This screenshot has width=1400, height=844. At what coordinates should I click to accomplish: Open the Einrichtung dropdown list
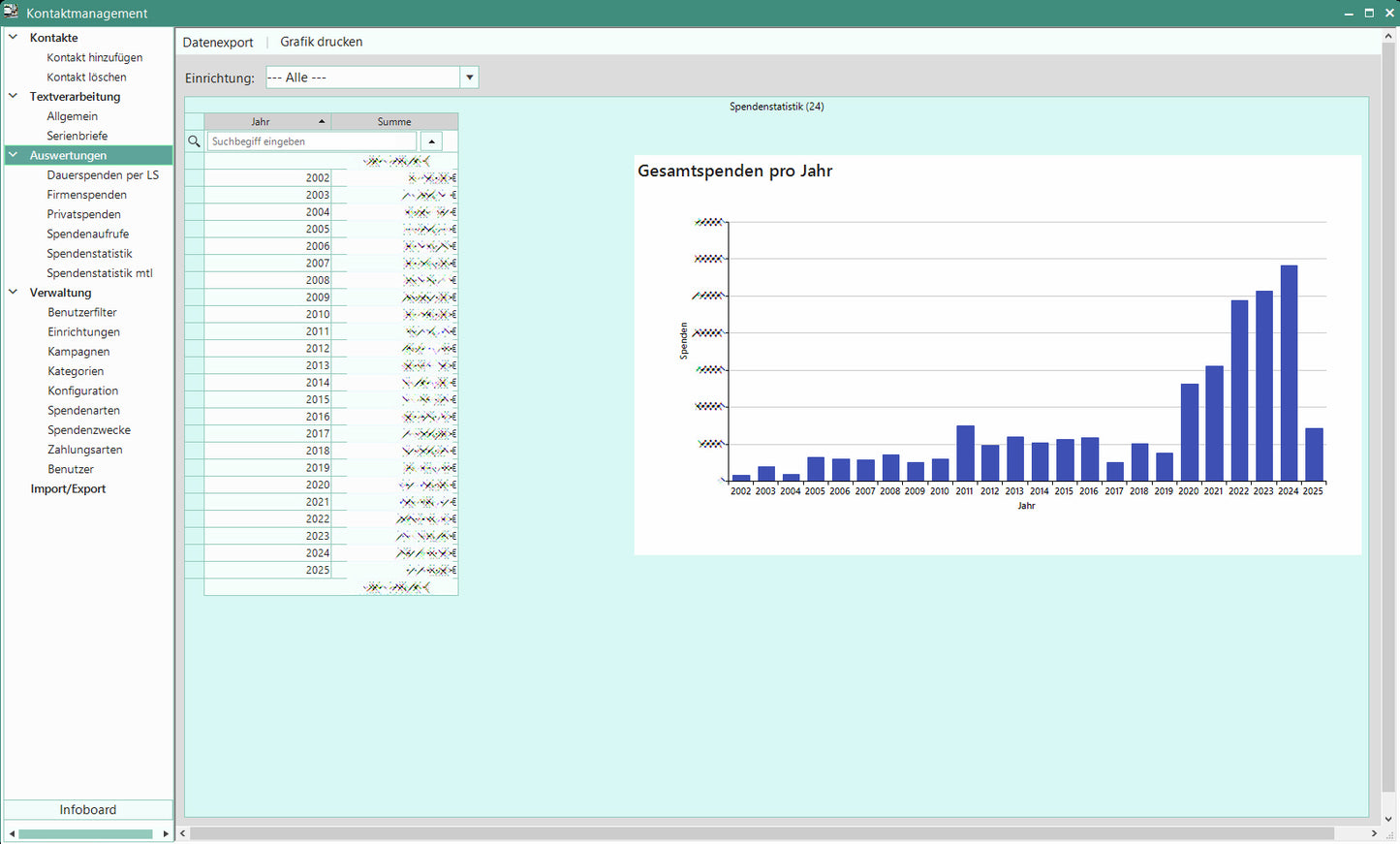[x=469, y=78]
